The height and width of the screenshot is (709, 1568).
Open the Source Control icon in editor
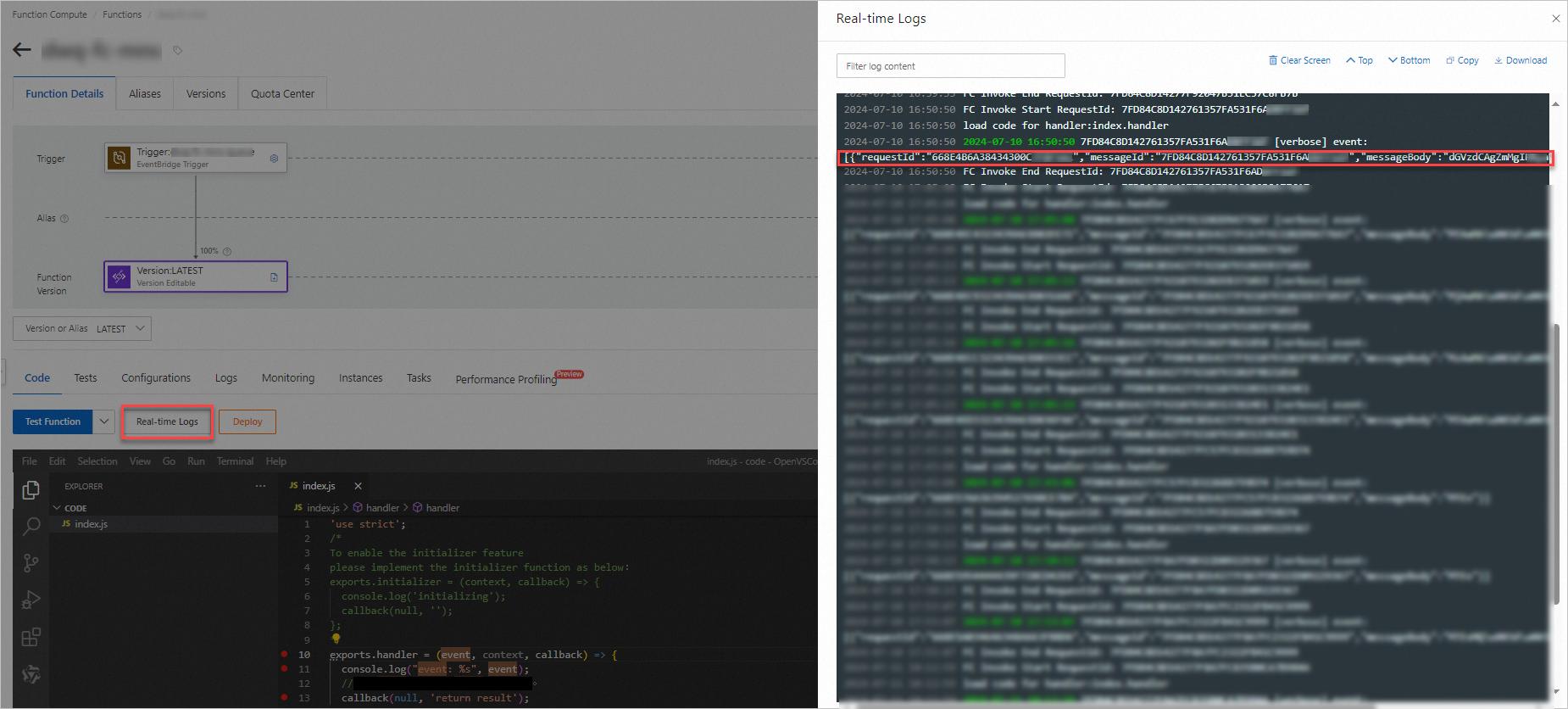point(31,563)
